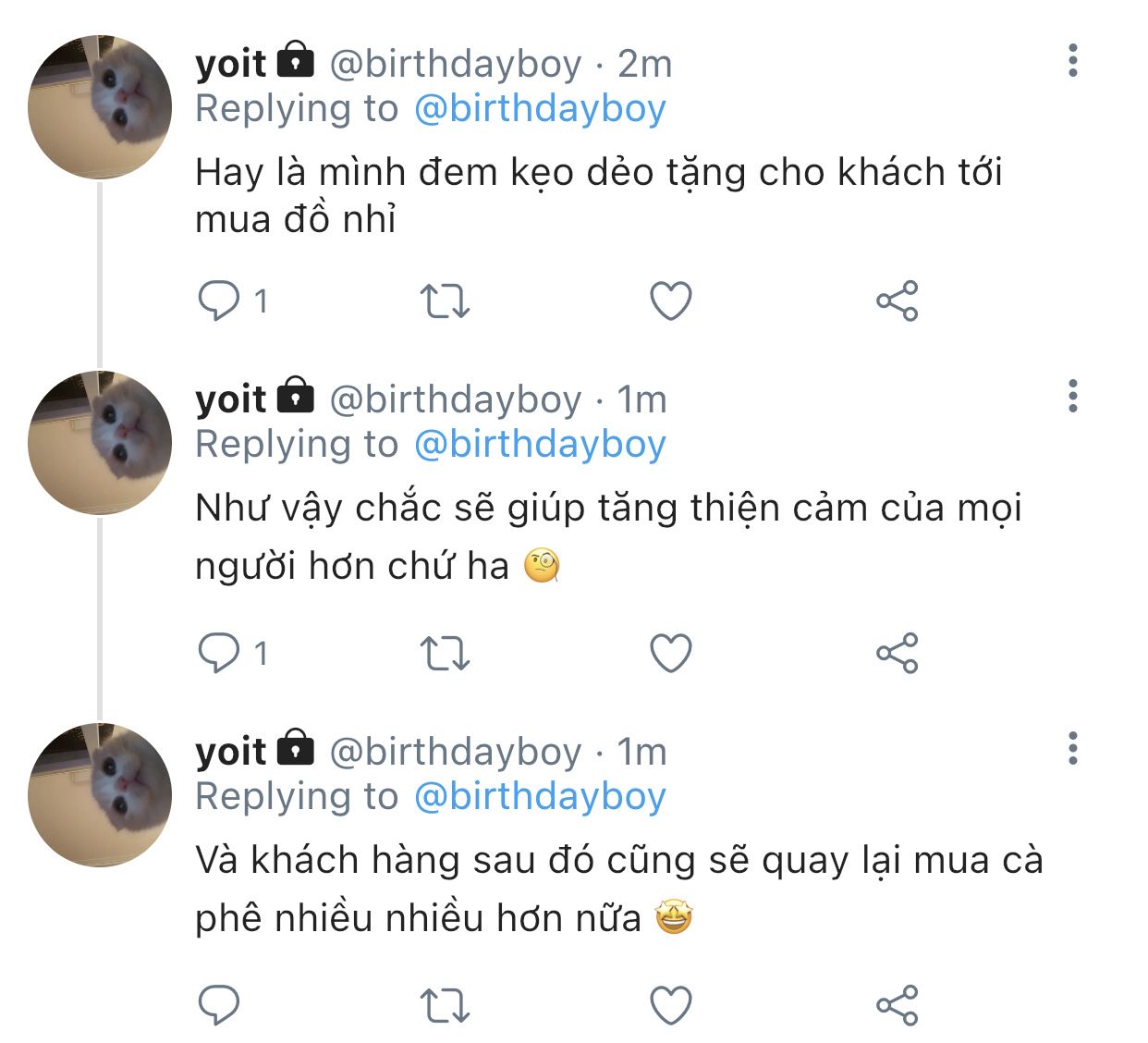Like the tweet ending with "mua đồ nhỉ"
1148x1043 pixels.
tap(671, 301)
